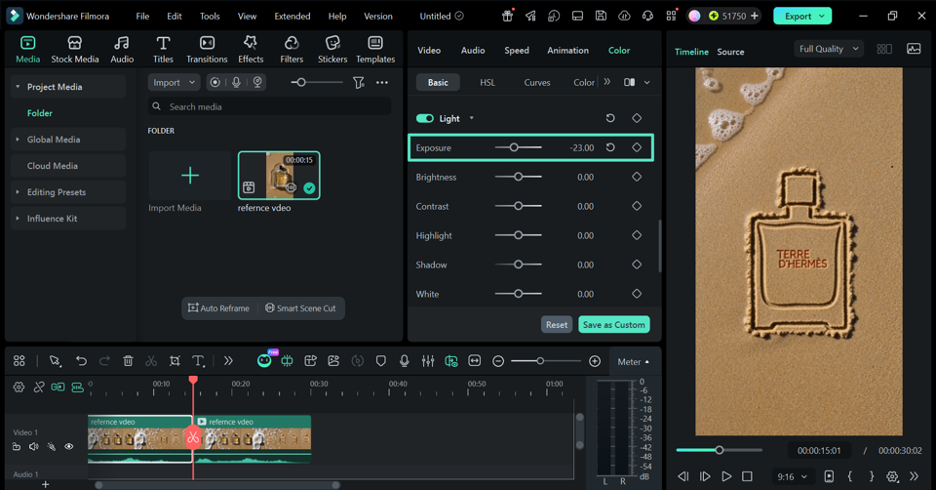Toggle the Light adjustments switch
The image size is (936, 490).
tap(425, 118)
